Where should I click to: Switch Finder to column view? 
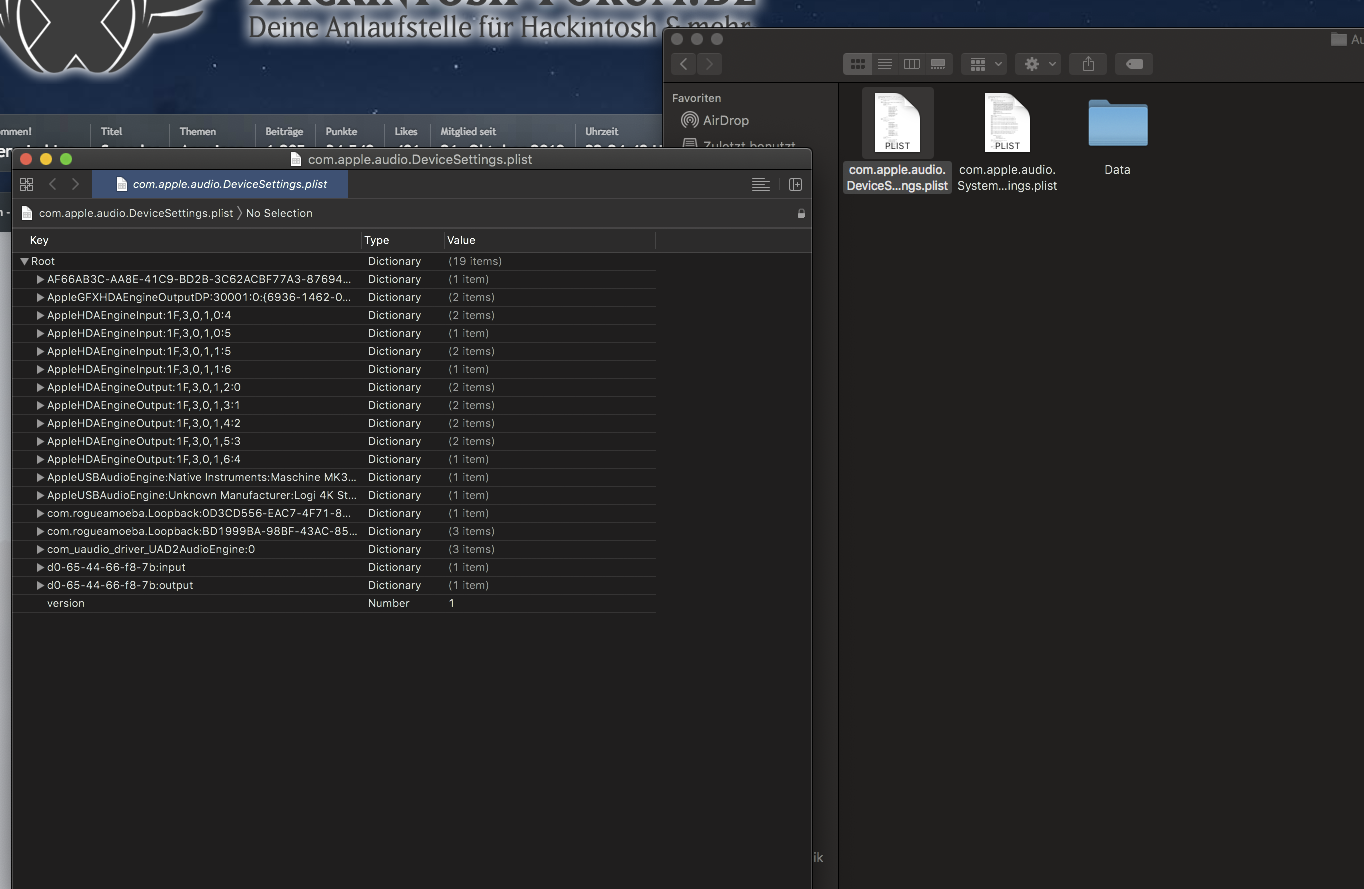[911, 64]
